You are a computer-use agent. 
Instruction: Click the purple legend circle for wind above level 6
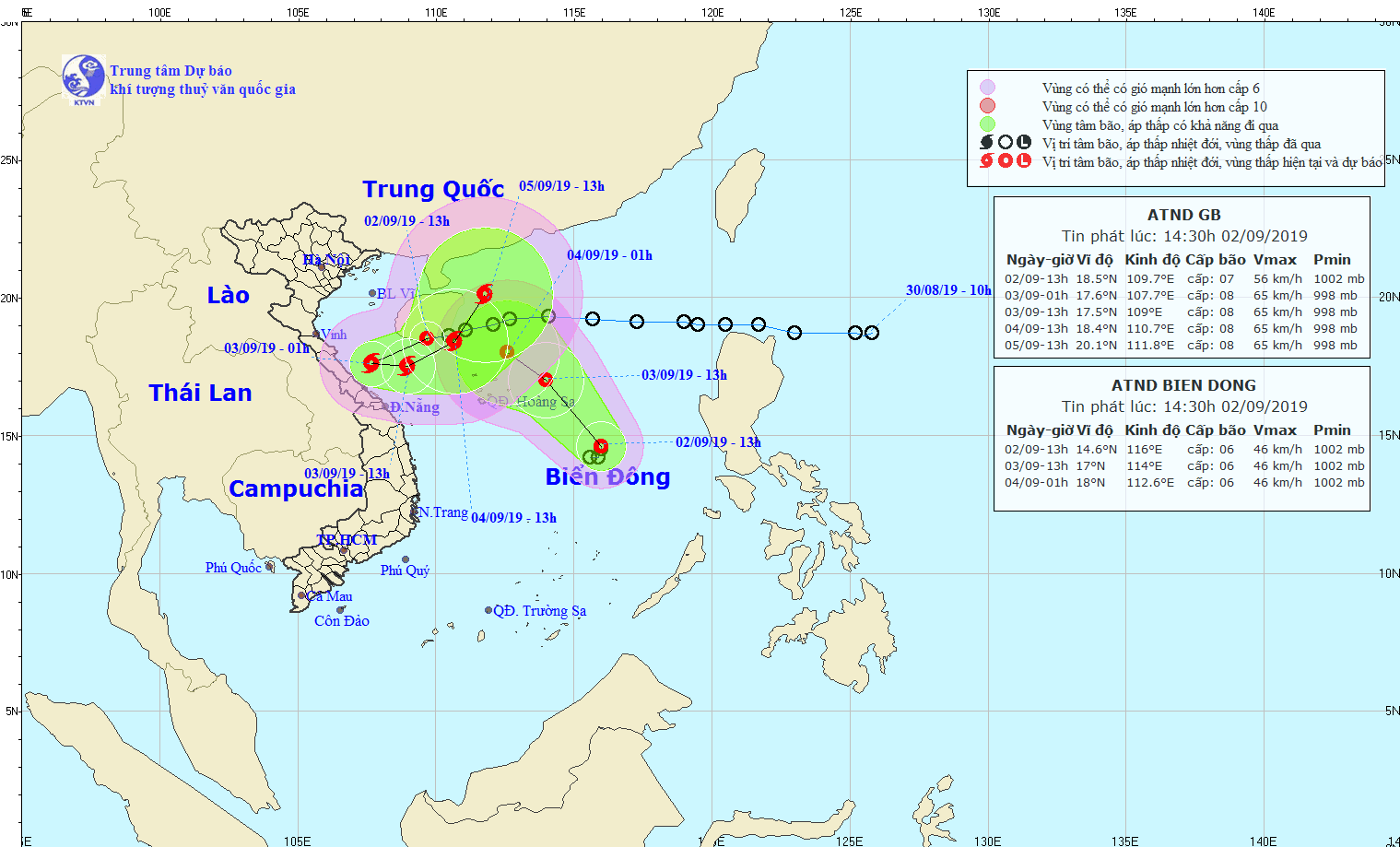pos(987,88)
